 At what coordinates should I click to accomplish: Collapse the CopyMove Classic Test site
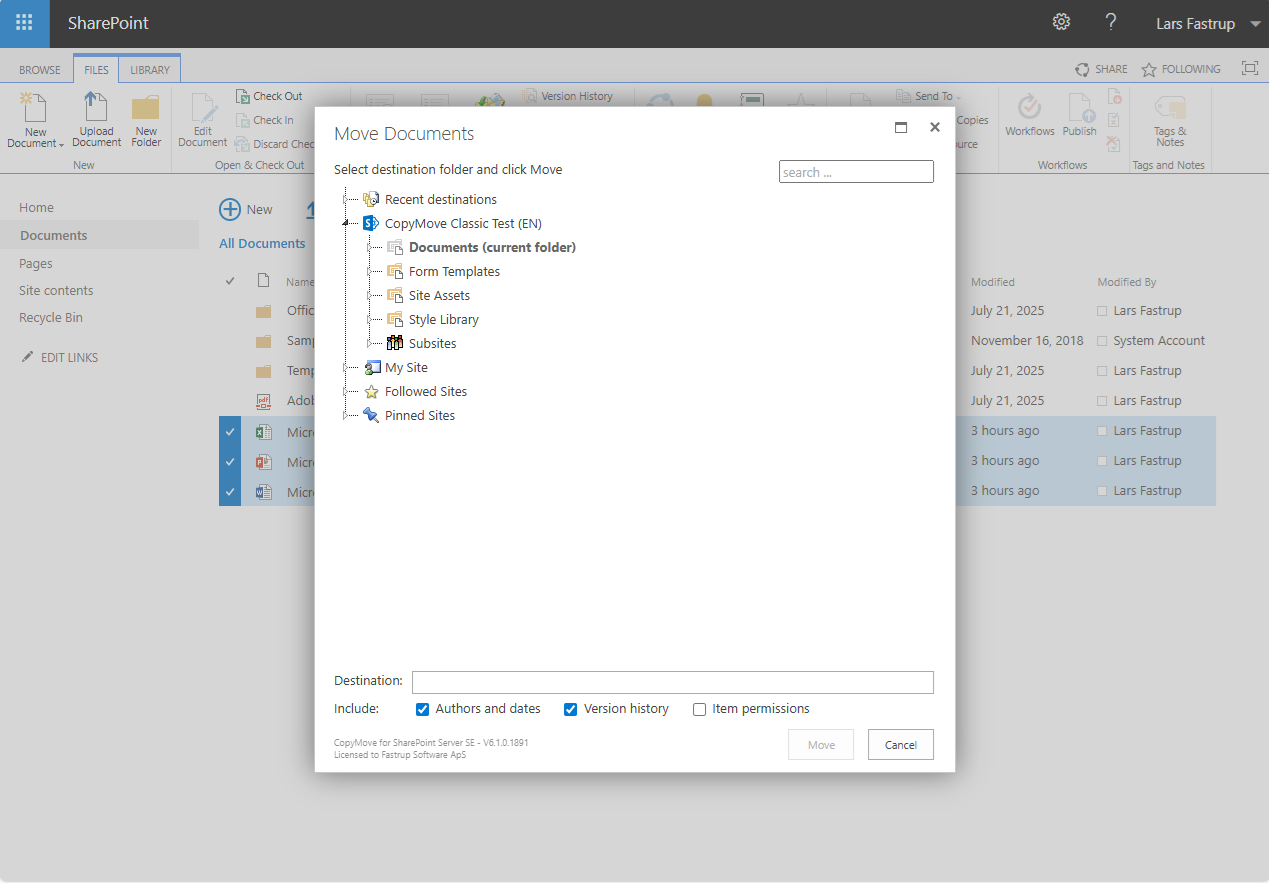[346, 223]
